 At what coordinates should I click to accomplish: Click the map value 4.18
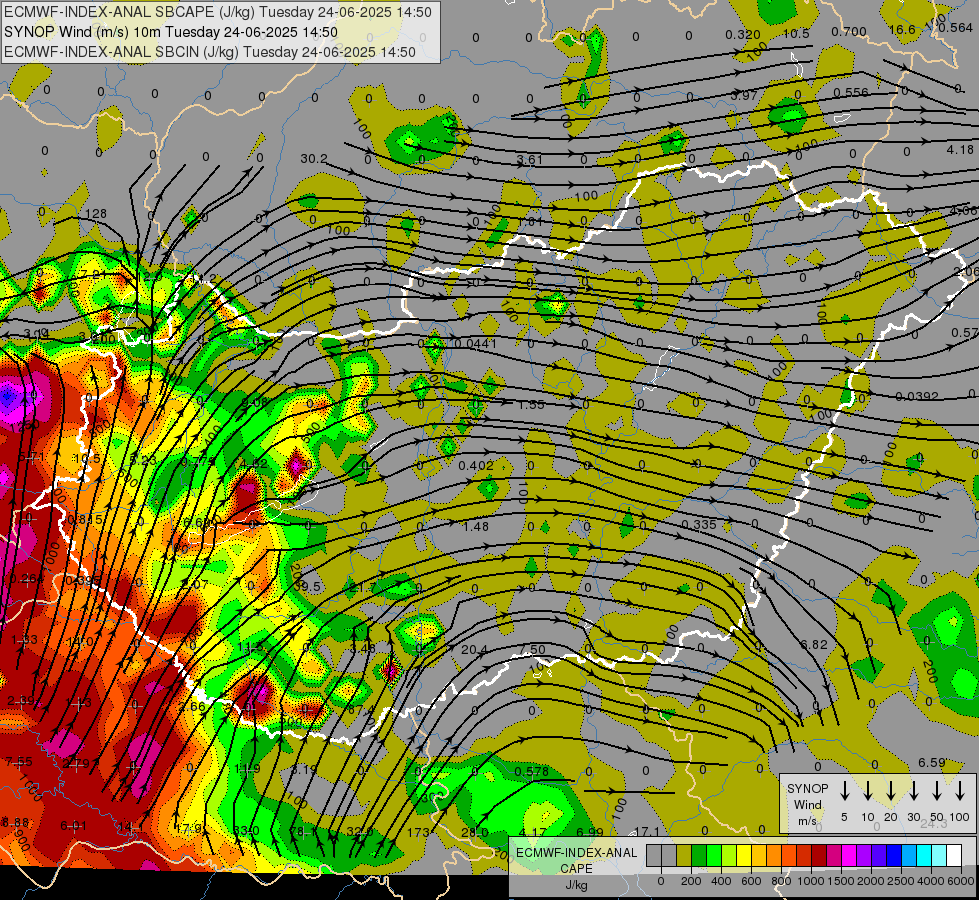(x=960, y=149)
